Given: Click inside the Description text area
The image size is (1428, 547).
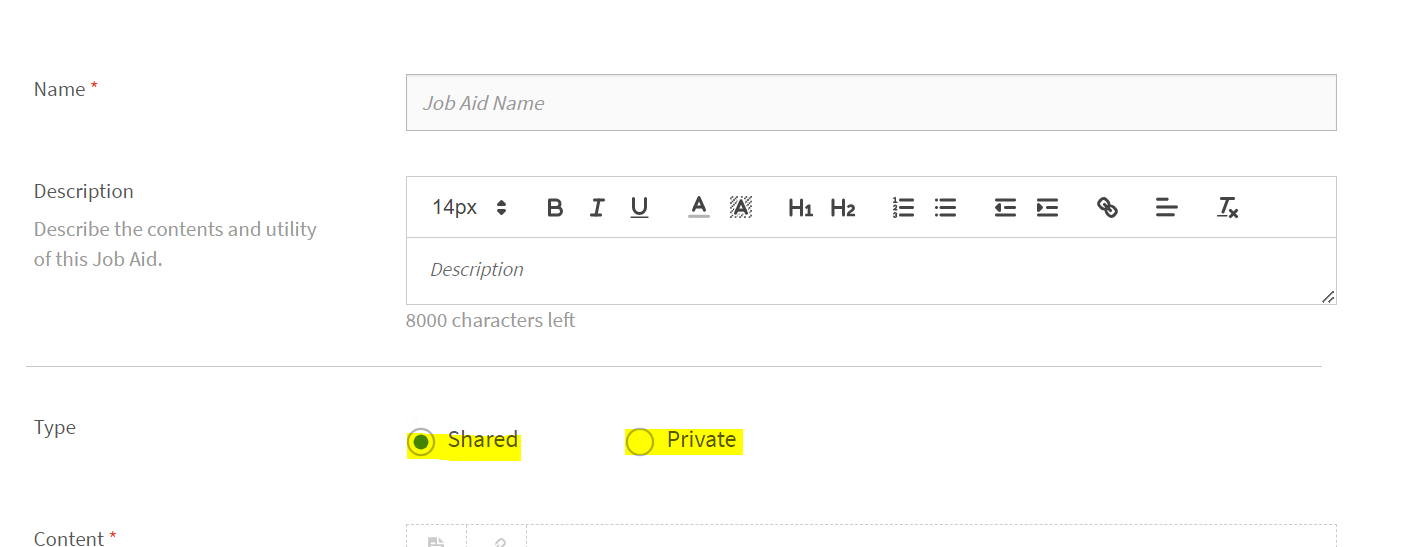Looking at the screenshot, I should (x=870, y=270).
